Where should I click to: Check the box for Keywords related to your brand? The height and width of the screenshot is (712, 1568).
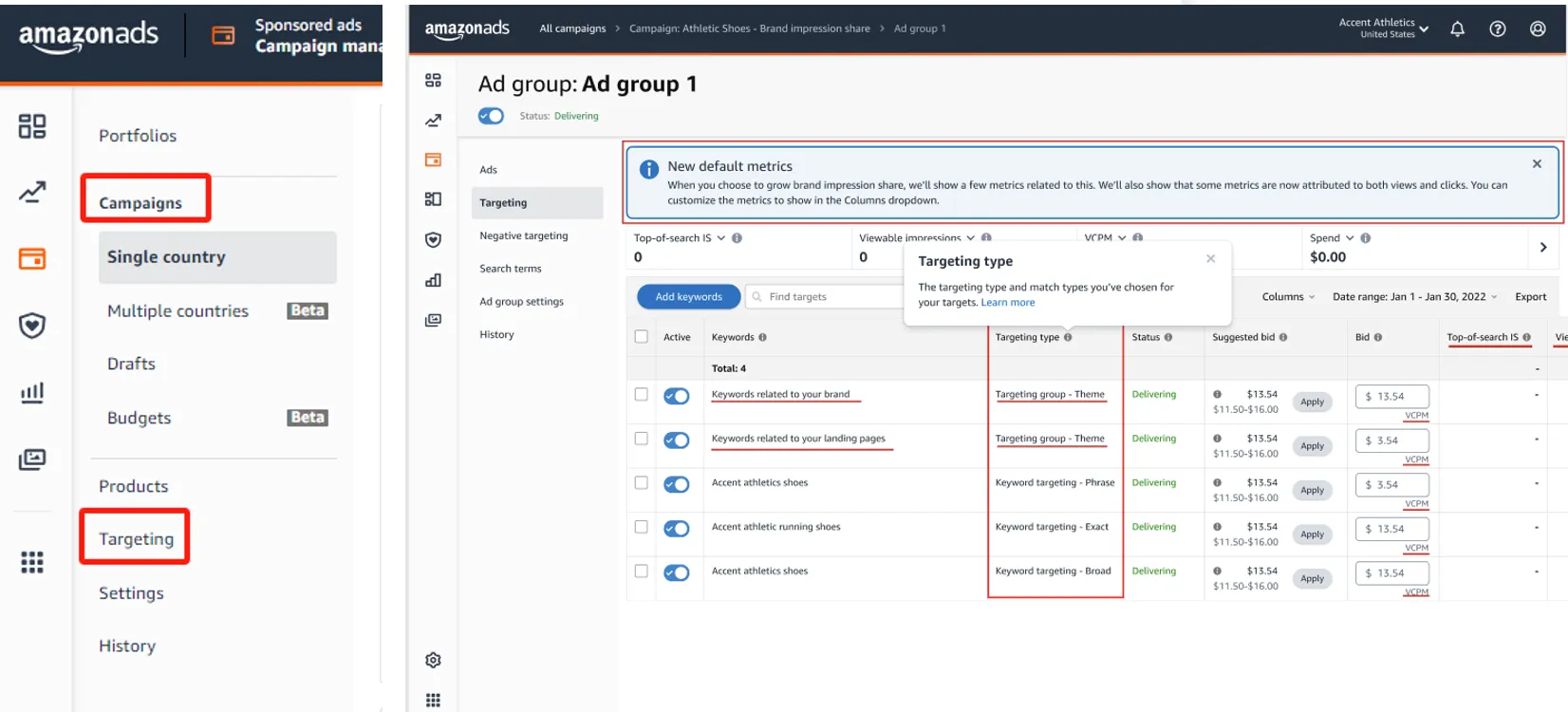tap(642, 394)
